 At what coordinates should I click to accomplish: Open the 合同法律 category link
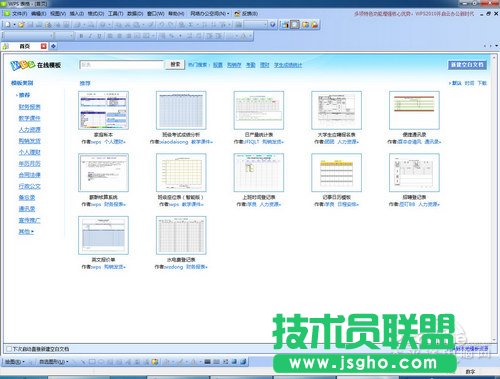tap(29, 175)
